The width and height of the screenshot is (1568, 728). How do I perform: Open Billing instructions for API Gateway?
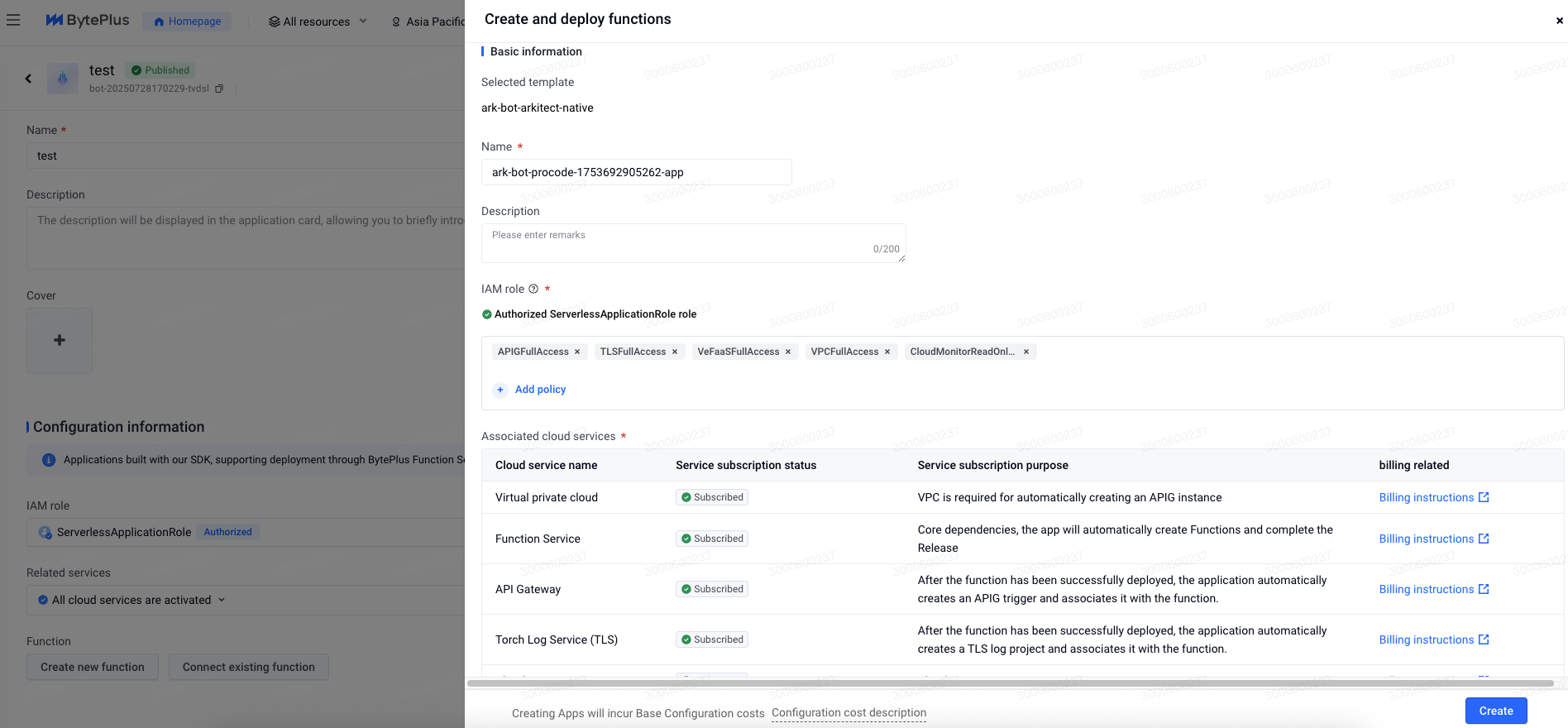point(1427,589)
